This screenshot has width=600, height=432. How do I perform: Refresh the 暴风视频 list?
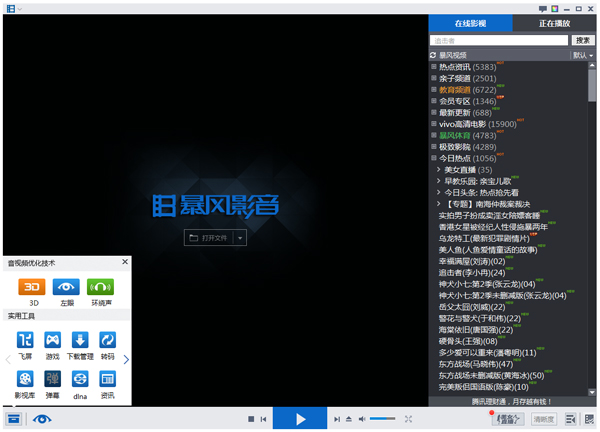click(433, 55)
